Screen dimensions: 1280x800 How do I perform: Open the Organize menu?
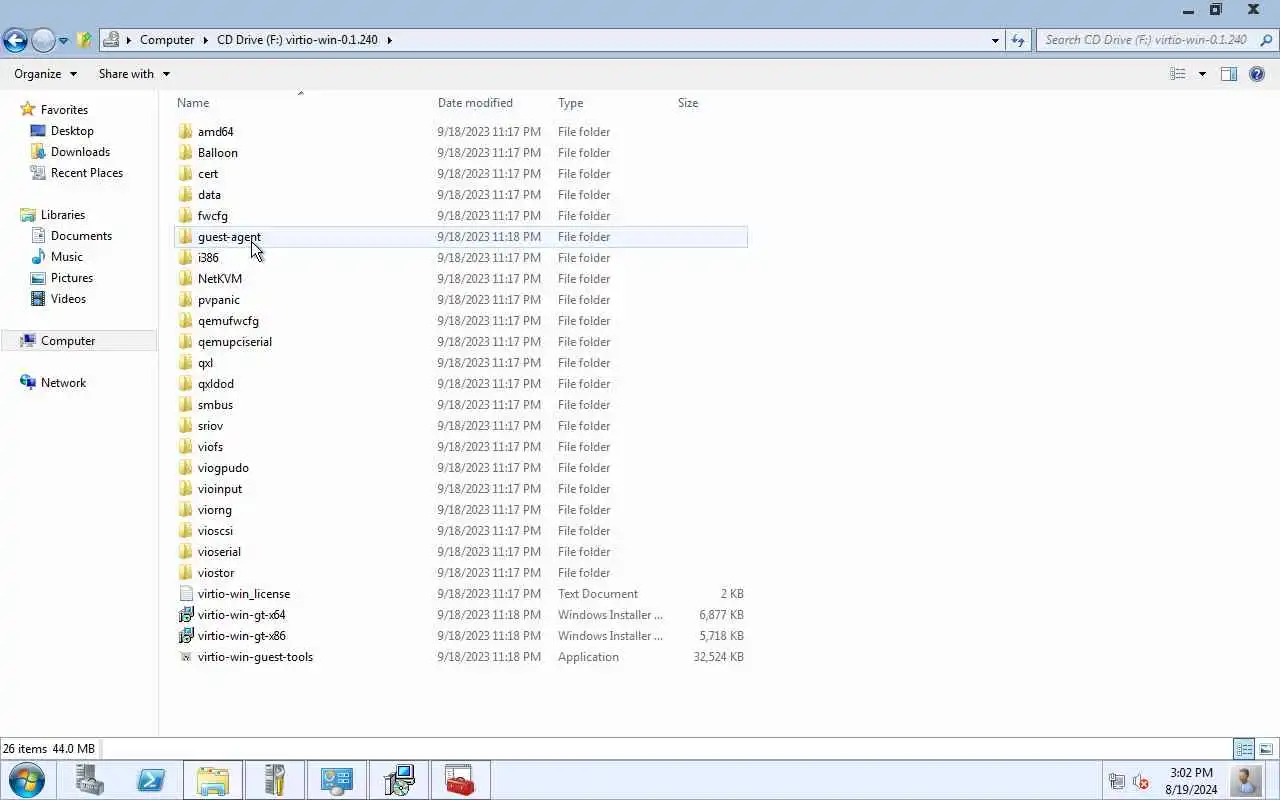point(45,74)
